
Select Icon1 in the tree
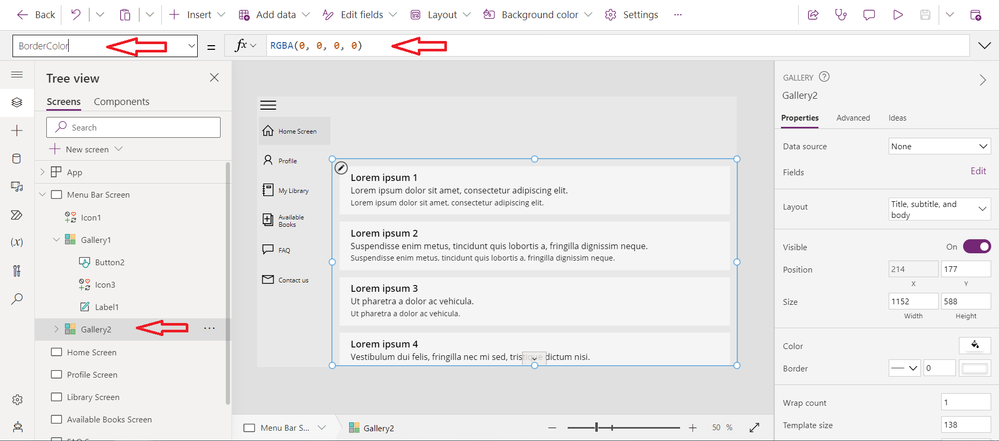[90, 217]
